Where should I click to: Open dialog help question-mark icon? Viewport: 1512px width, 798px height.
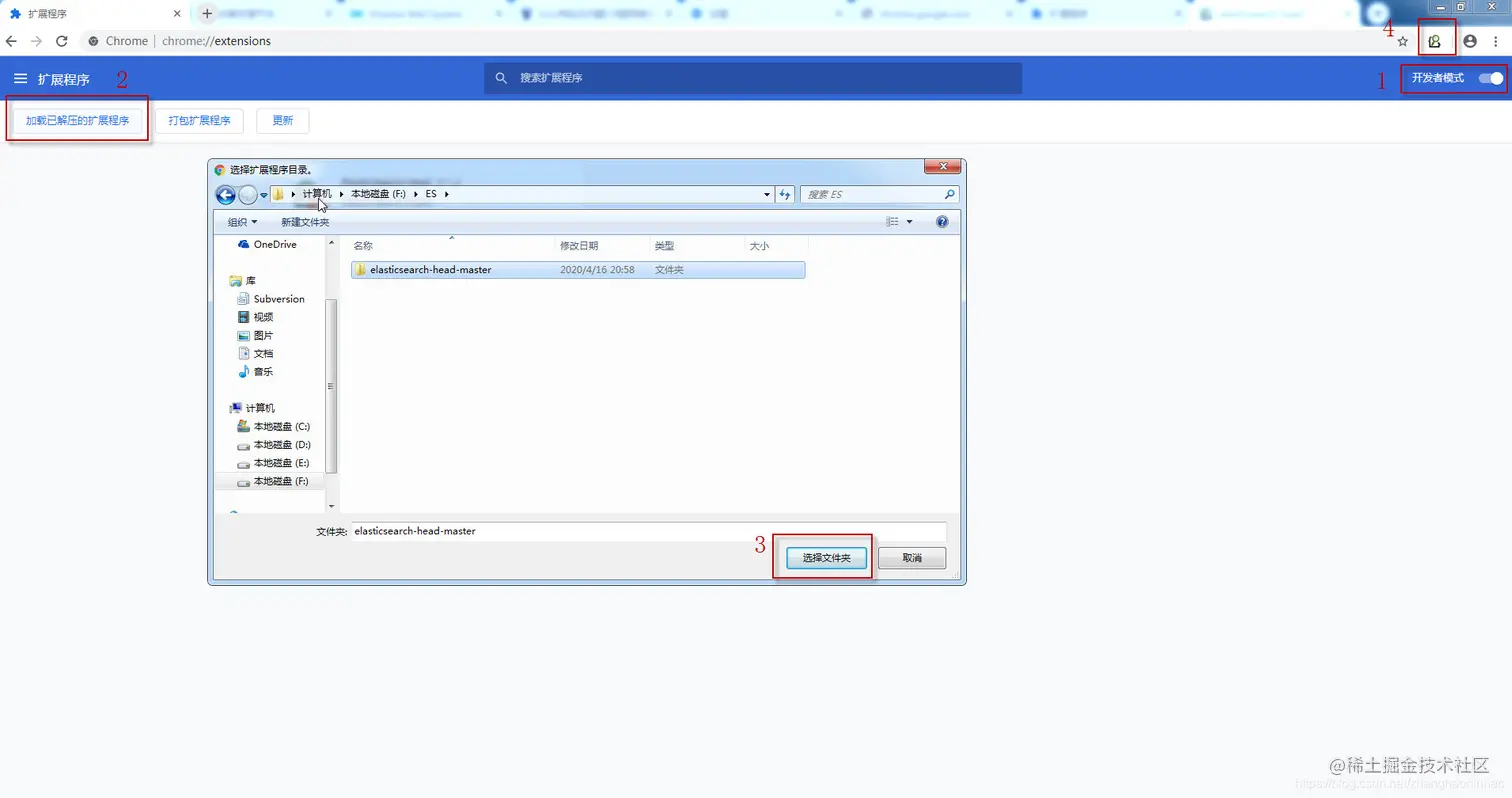tap(942, 222)
